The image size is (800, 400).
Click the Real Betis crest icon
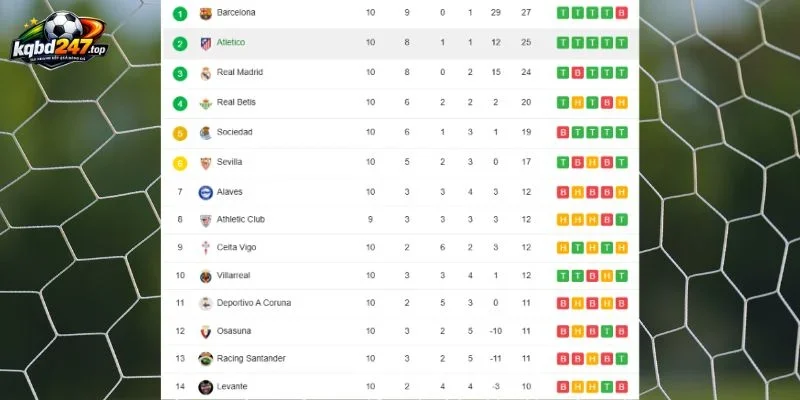[206, 104]
